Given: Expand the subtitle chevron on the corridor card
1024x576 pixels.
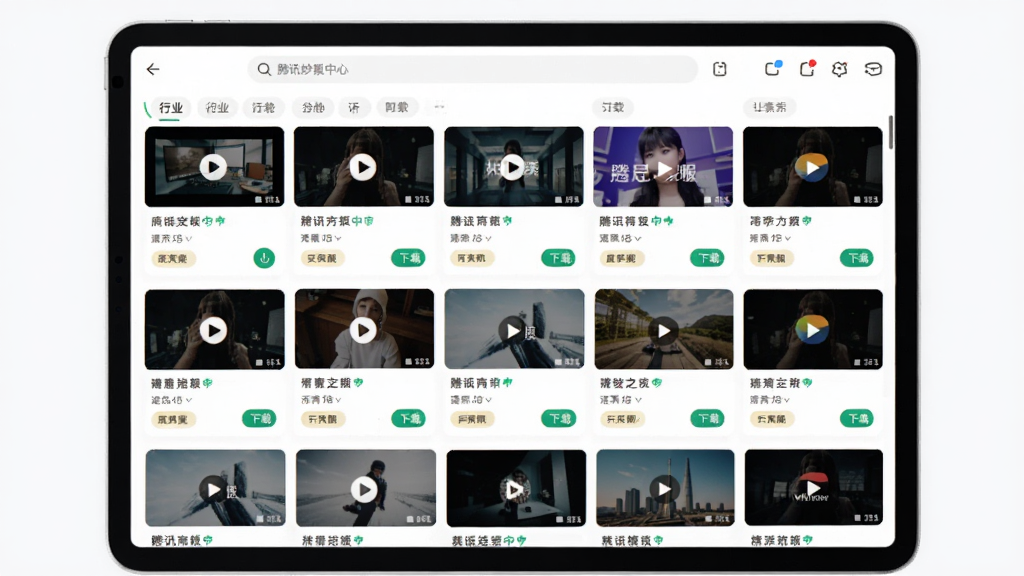Looking at the screenshot, I should 488,238.
